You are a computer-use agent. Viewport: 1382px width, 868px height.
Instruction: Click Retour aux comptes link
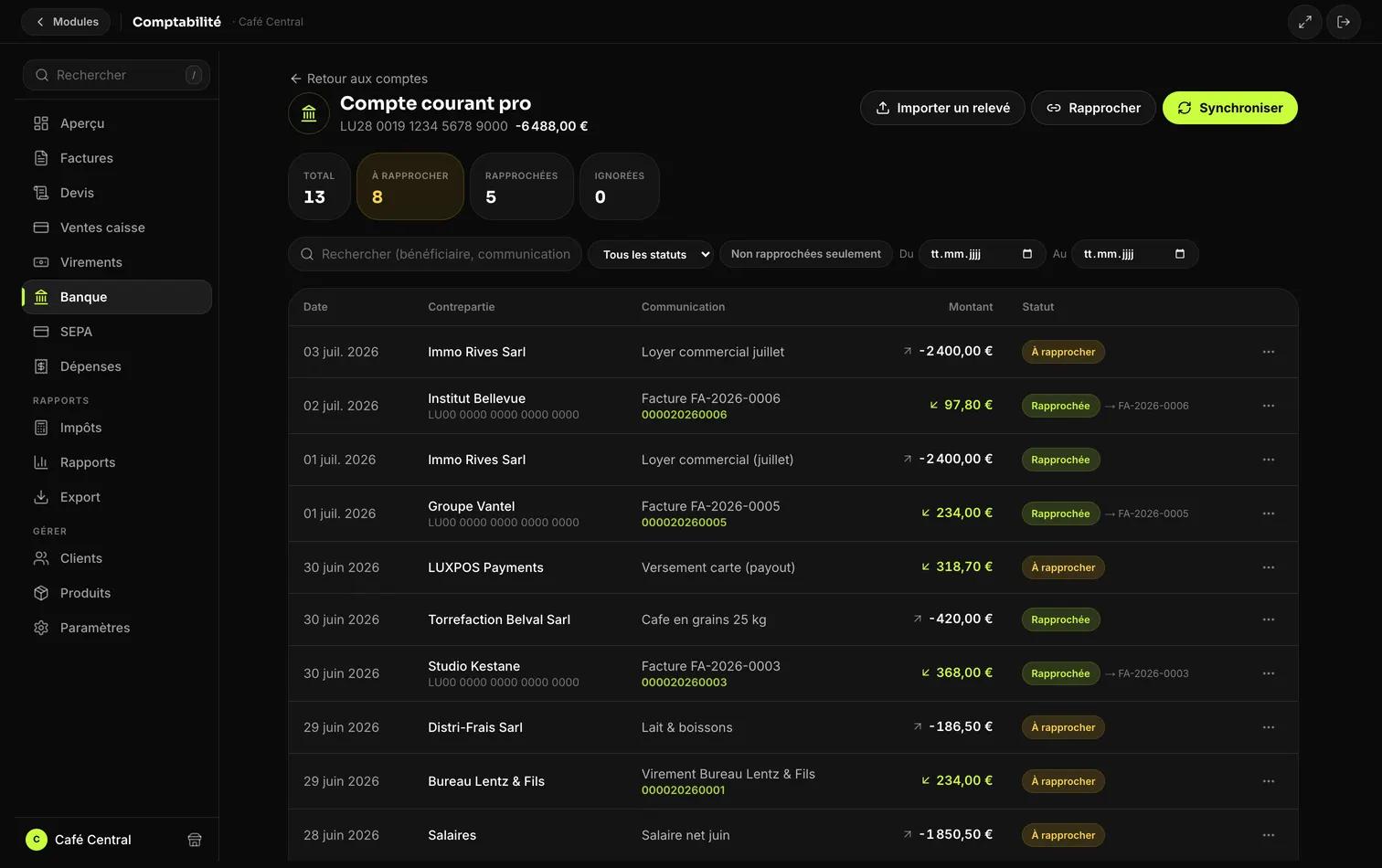[x=358, y=79]
